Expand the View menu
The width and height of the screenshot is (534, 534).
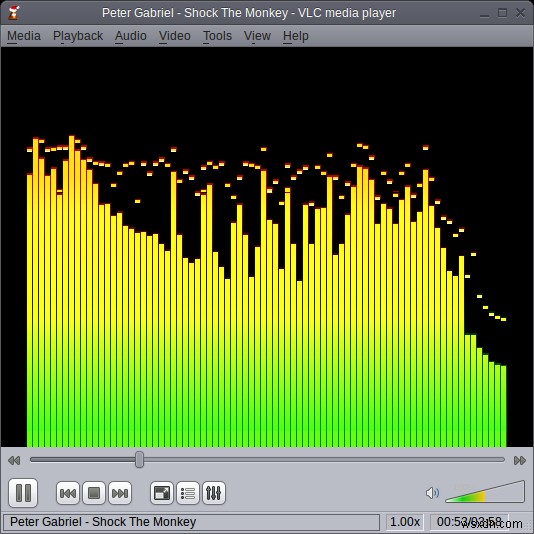pos(257,36)
